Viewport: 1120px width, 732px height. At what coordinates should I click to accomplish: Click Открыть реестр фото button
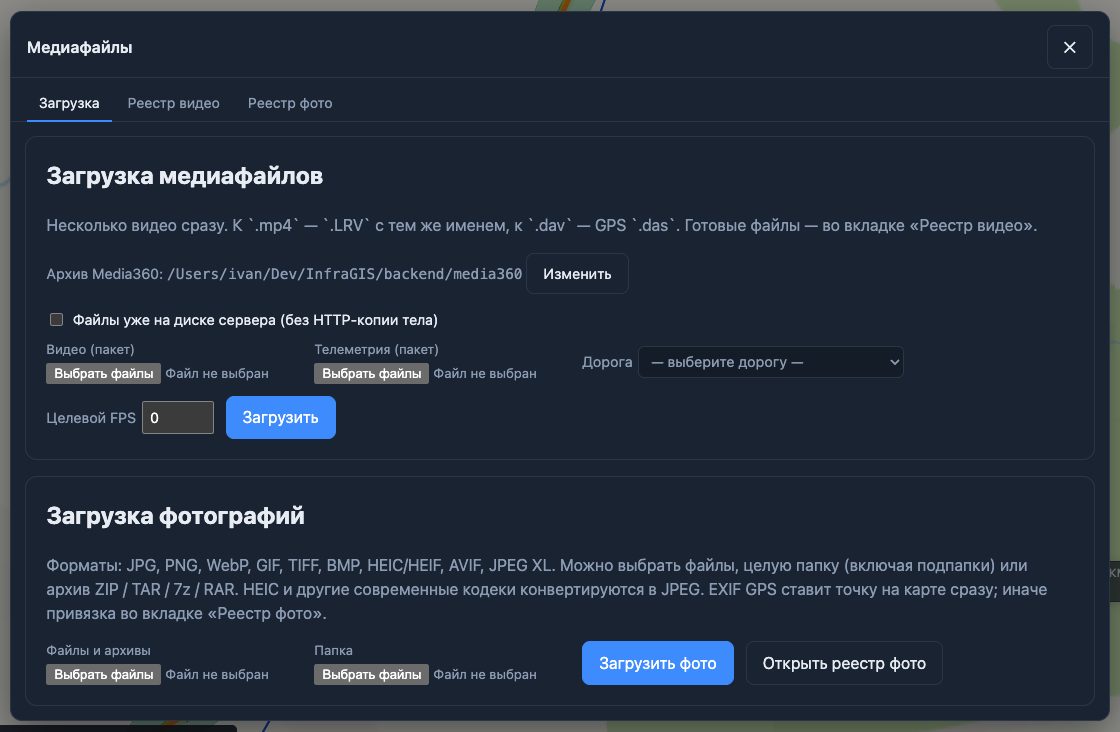[x=844, y=663]
